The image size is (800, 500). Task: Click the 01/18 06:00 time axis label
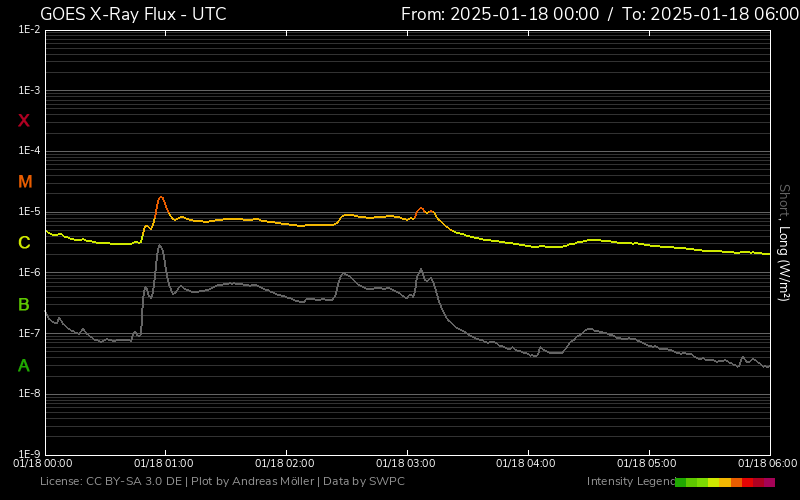[767, 463]
